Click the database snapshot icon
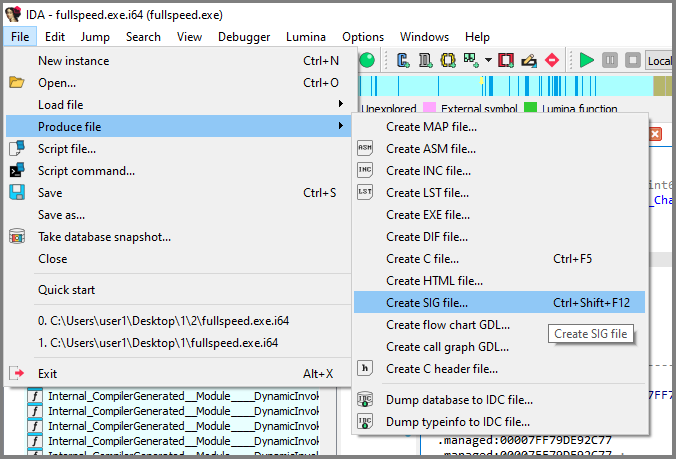Image resolution: width=676 pixels, height=459 pixels. coord(17,237)
